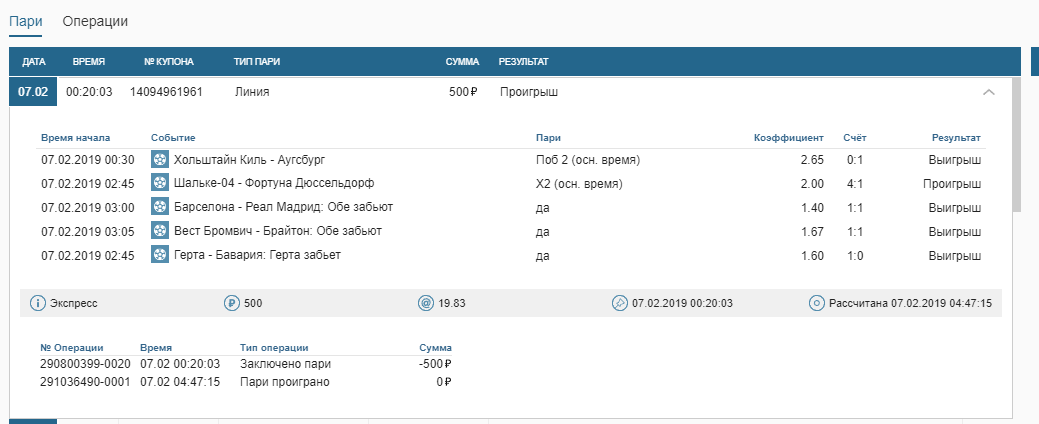Viewport: 1039px width, 424px height.
Task: Select the Пари tab
Action: [x=26, y=21]
